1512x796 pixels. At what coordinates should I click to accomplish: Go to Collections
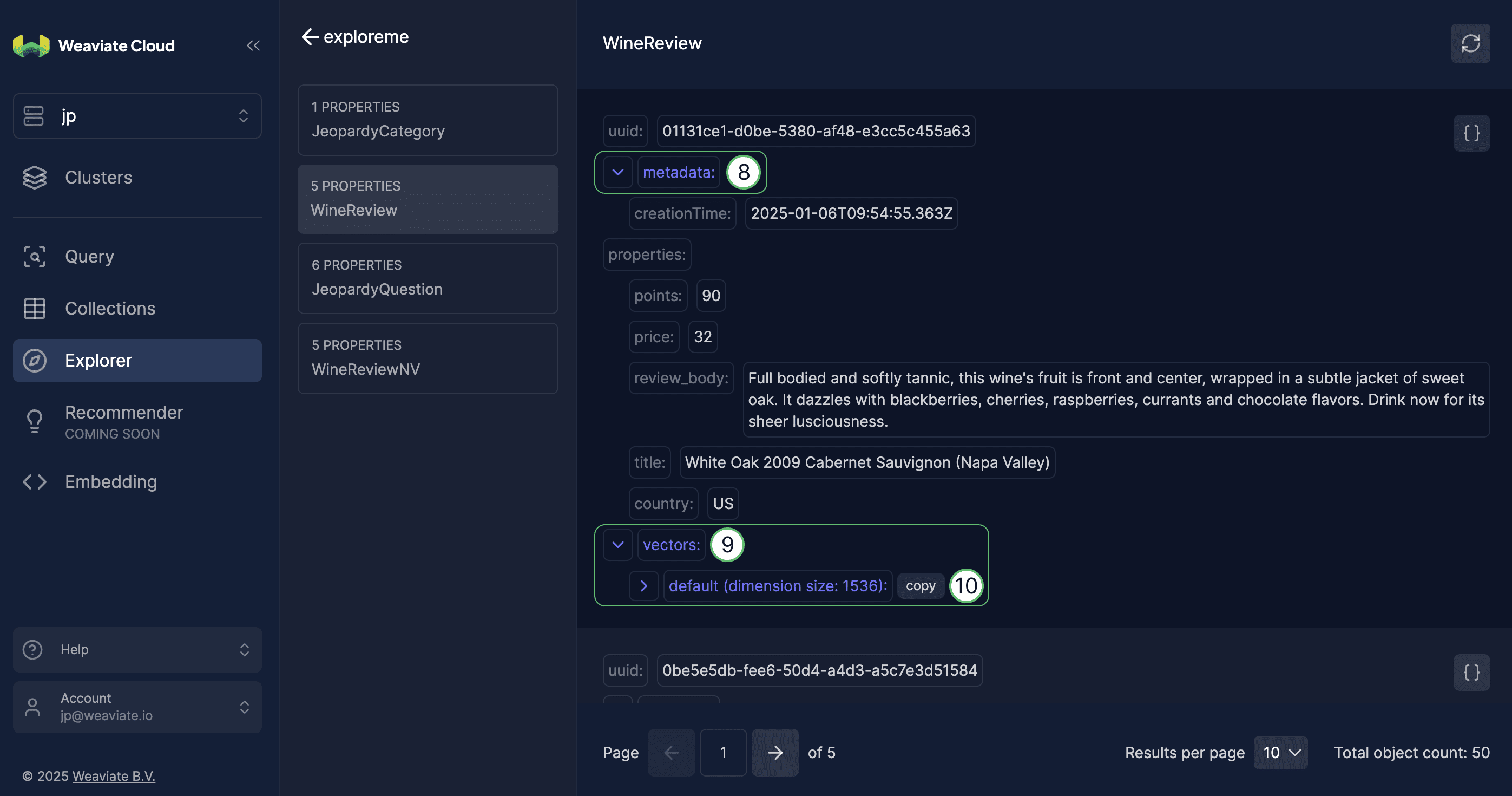click(137, 309)
